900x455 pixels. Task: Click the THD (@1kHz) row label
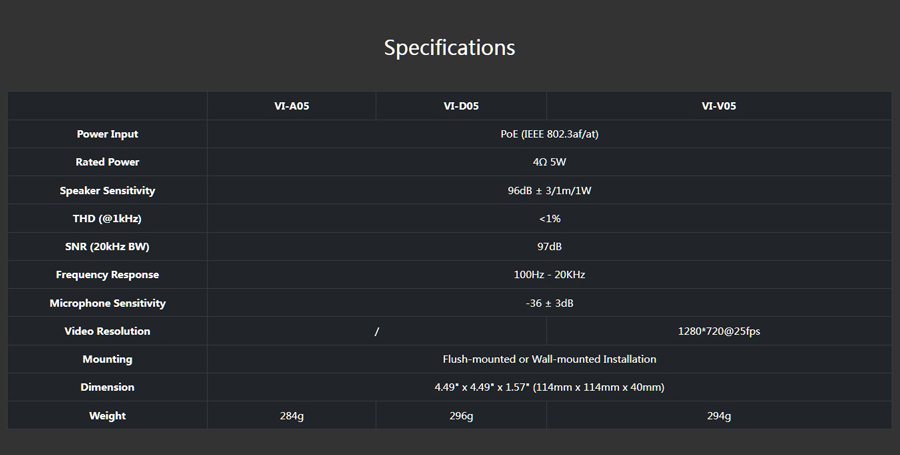click(107, 218)
